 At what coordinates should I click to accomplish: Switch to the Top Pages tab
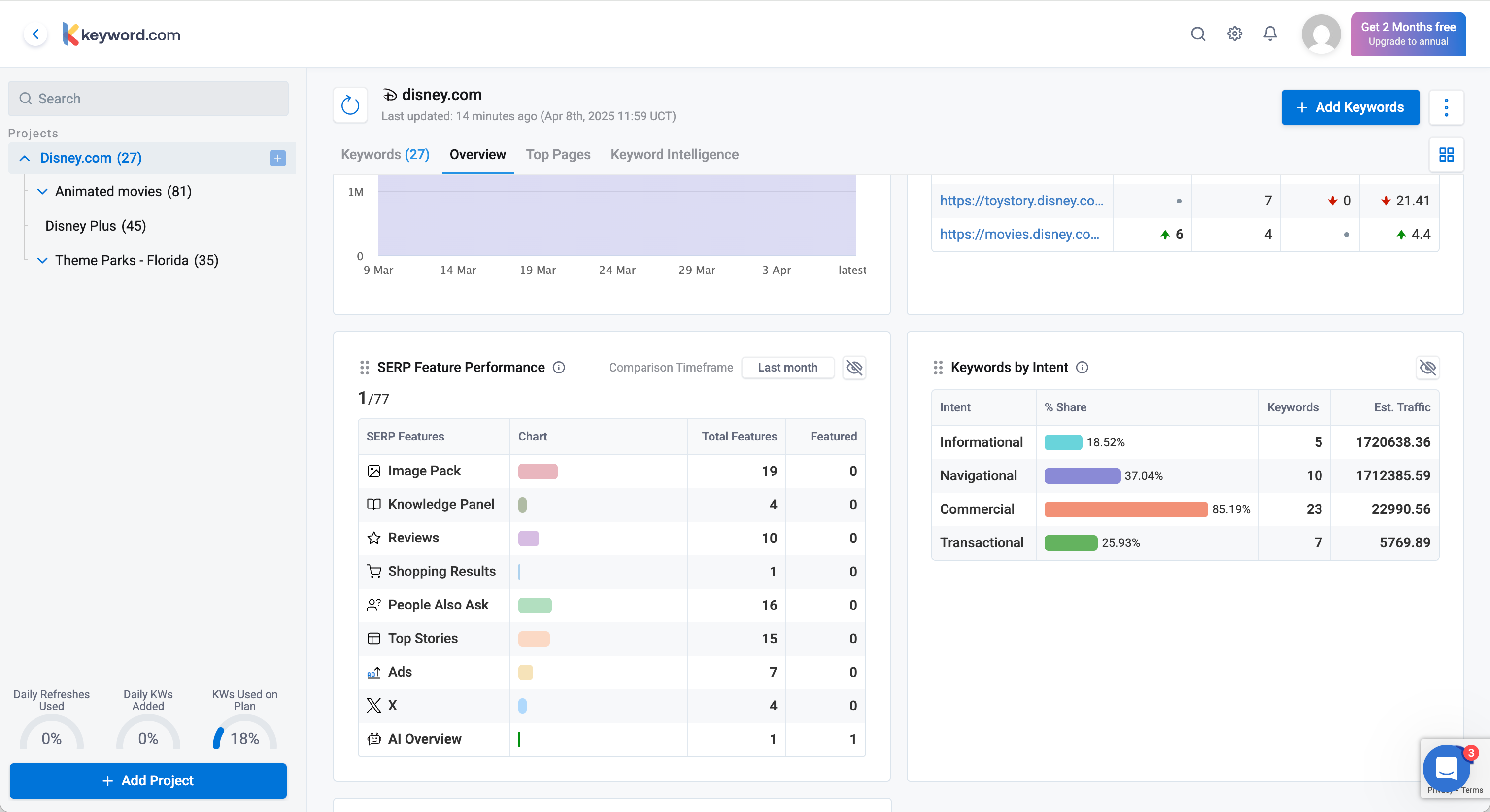click(558, 154)
